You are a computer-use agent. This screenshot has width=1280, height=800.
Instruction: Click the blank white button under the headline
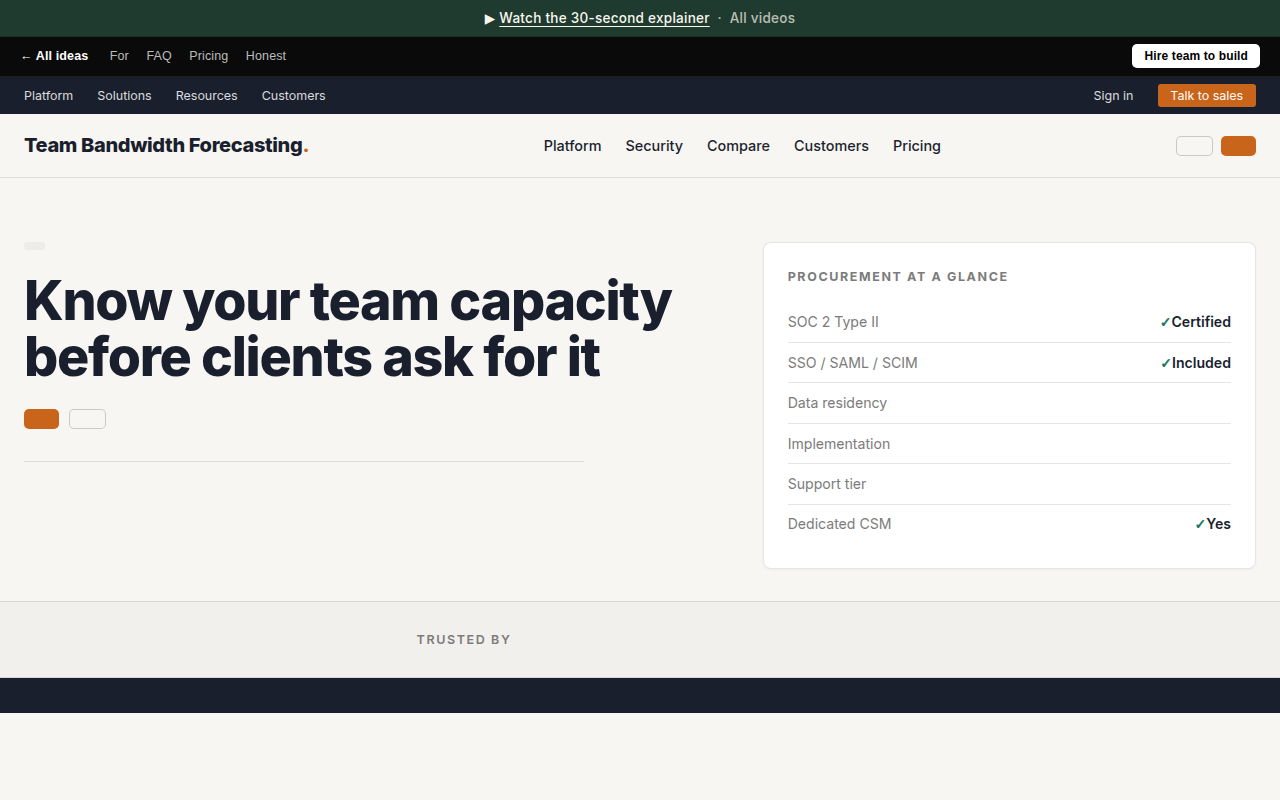[87, 419]
